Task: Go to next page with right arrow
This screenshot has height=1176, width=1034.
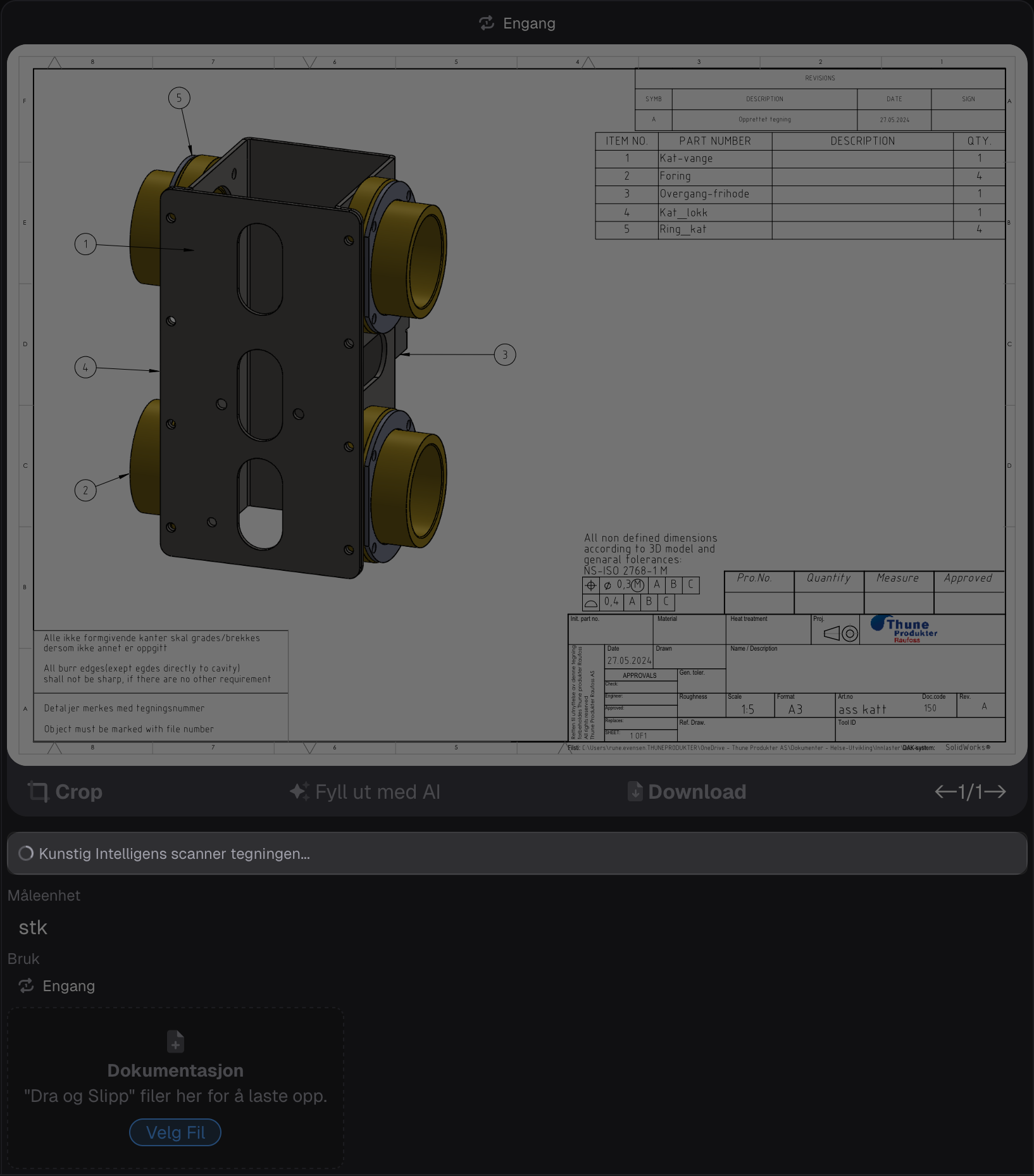Action: click(x=995, y=792)
